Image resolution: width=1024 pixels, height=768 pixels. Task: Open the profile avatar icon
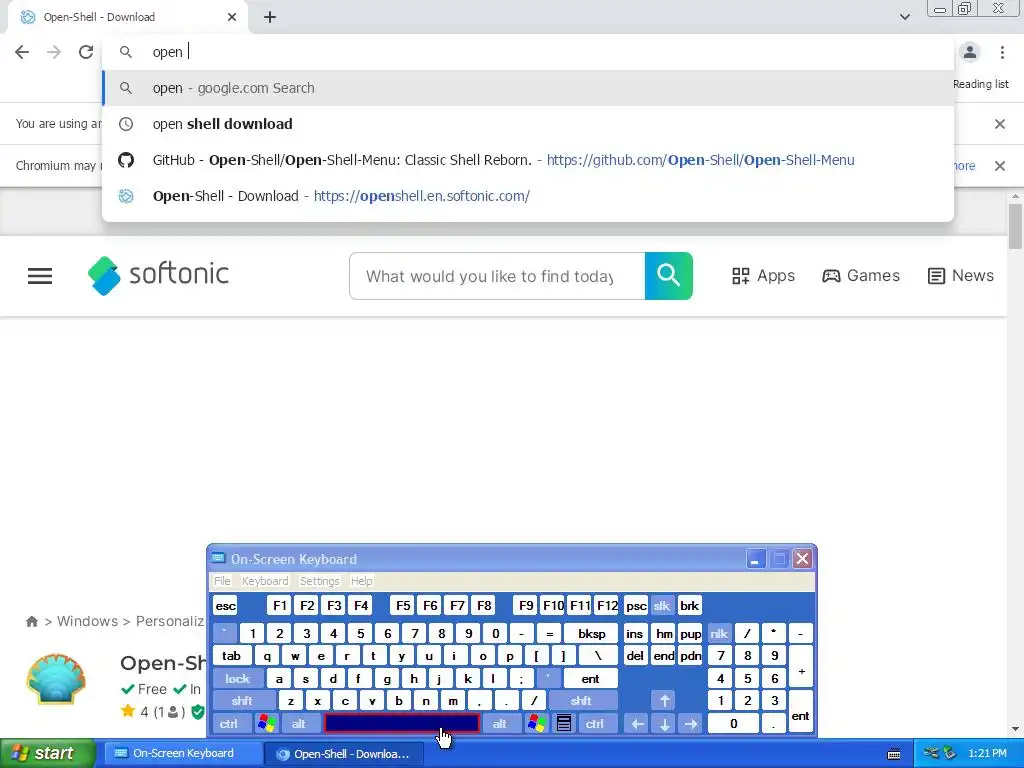[970, 52]
